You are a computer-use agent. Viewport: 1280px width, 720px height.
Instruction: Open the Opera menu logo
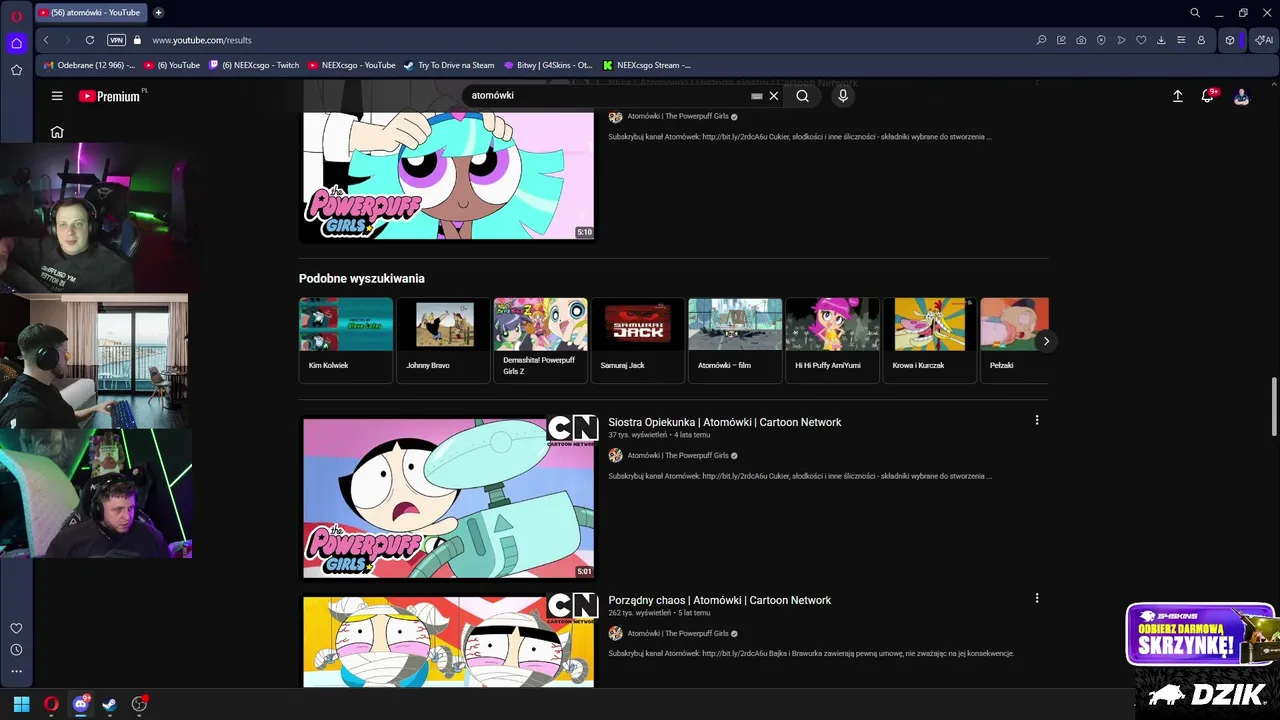(x=16, y=14)
